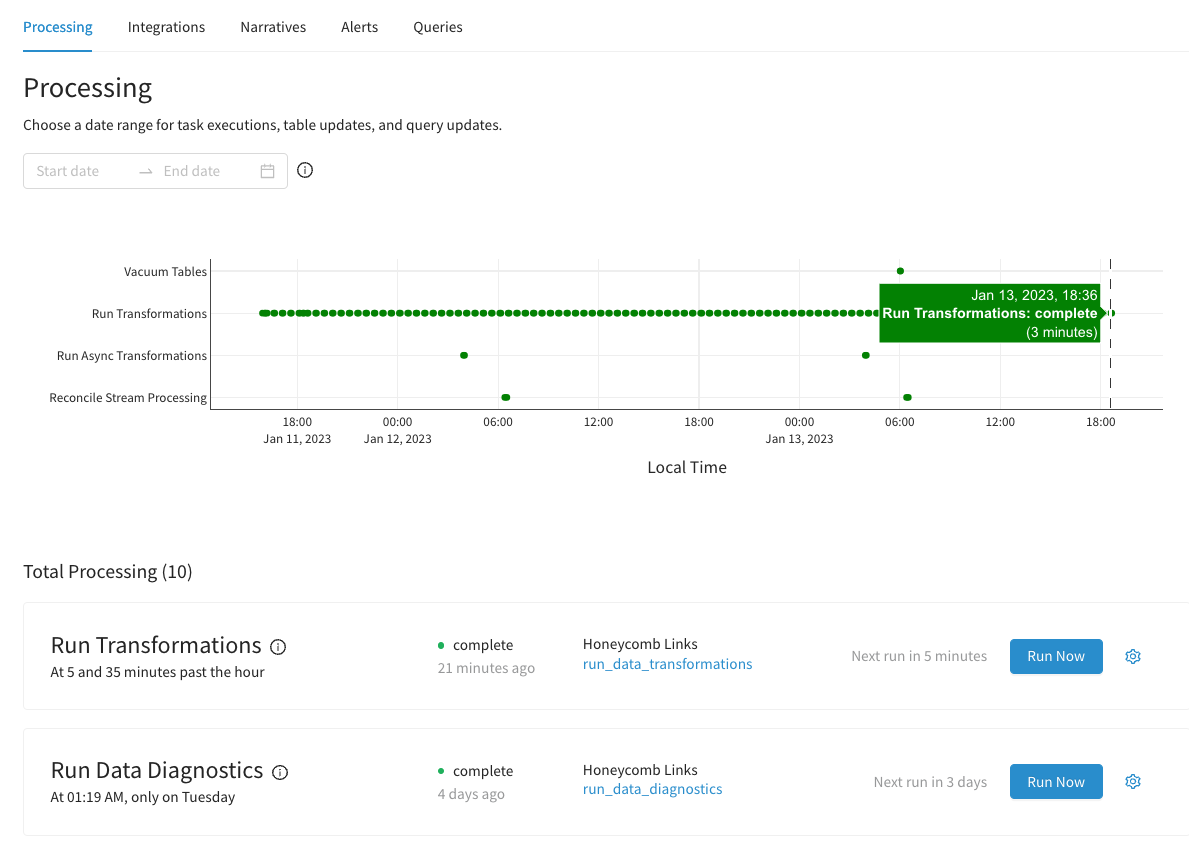The height and width of the screenshot is (850, 1189).
Task: Click info icon next to Run Transformations
Action: (279, 647)
